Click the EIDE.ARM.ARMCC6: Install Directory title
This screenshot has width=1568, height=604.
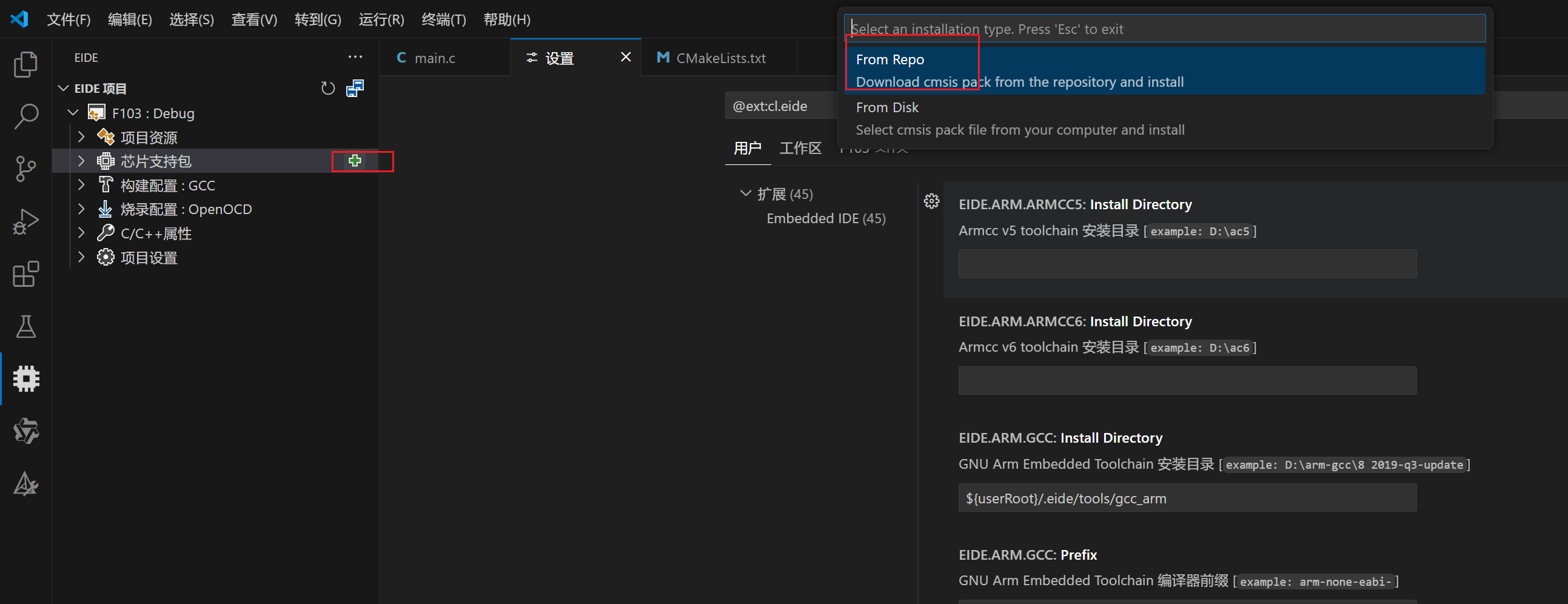pyautogui.click(x=1075, y=321)
